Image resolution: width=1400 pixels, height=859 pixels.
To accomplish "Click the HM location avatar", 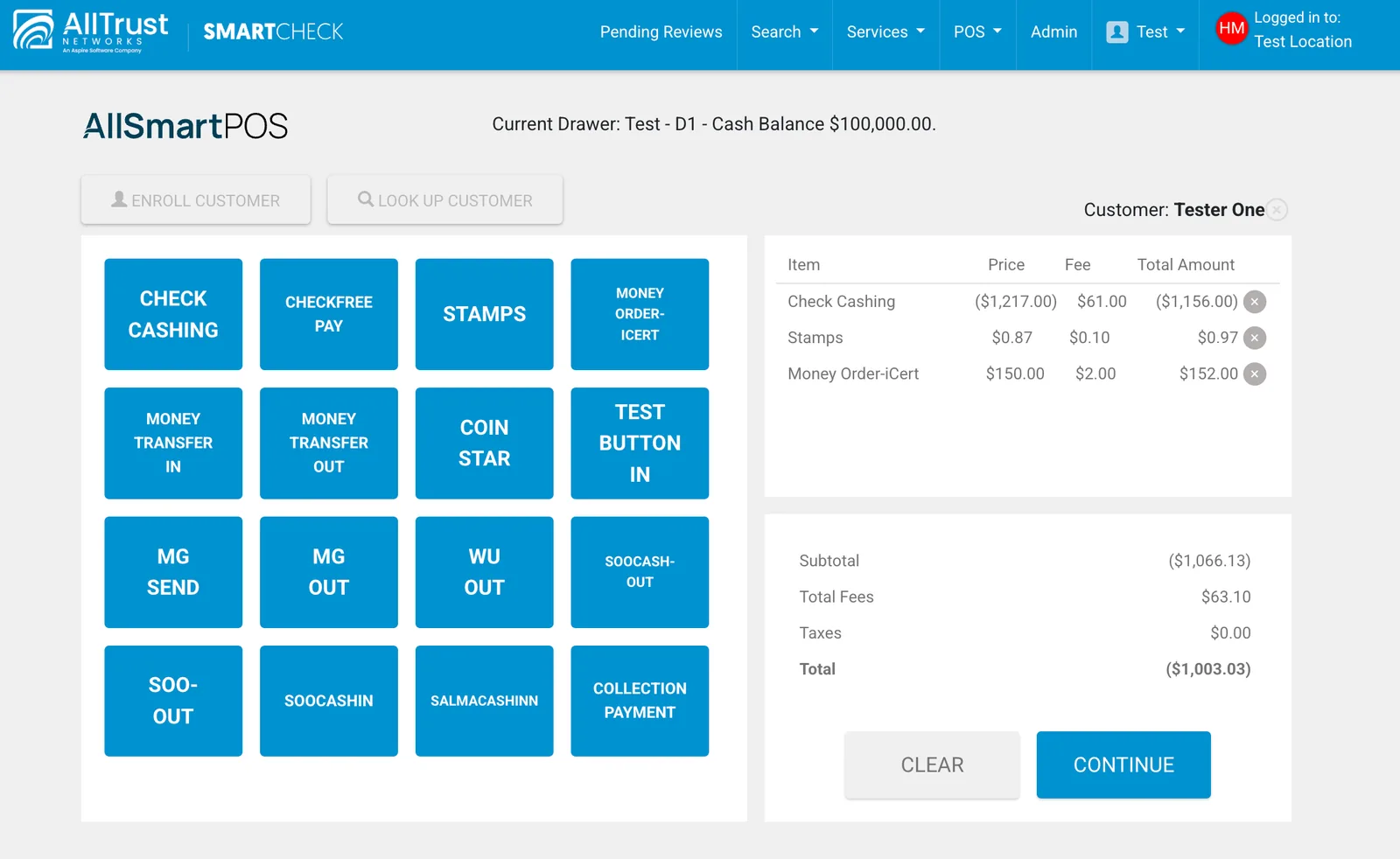I will click(1231, 29).
